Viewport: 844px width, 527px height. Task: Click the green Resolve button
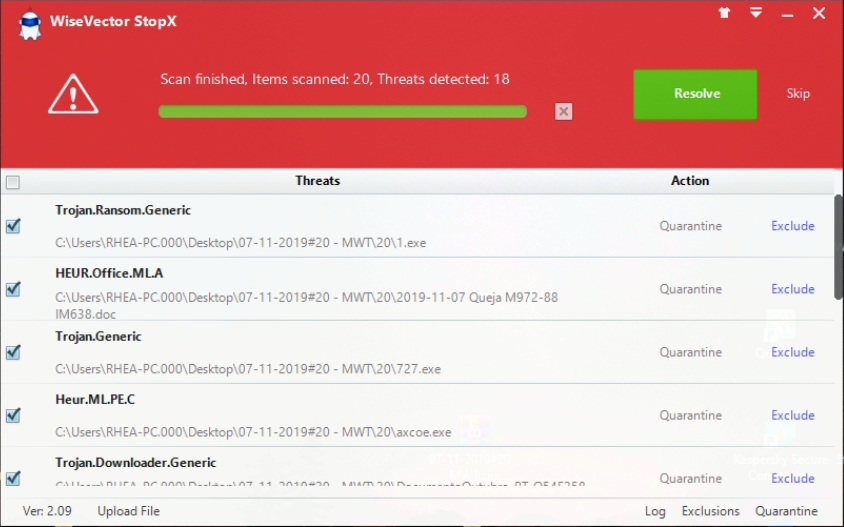tap(695, 94)
